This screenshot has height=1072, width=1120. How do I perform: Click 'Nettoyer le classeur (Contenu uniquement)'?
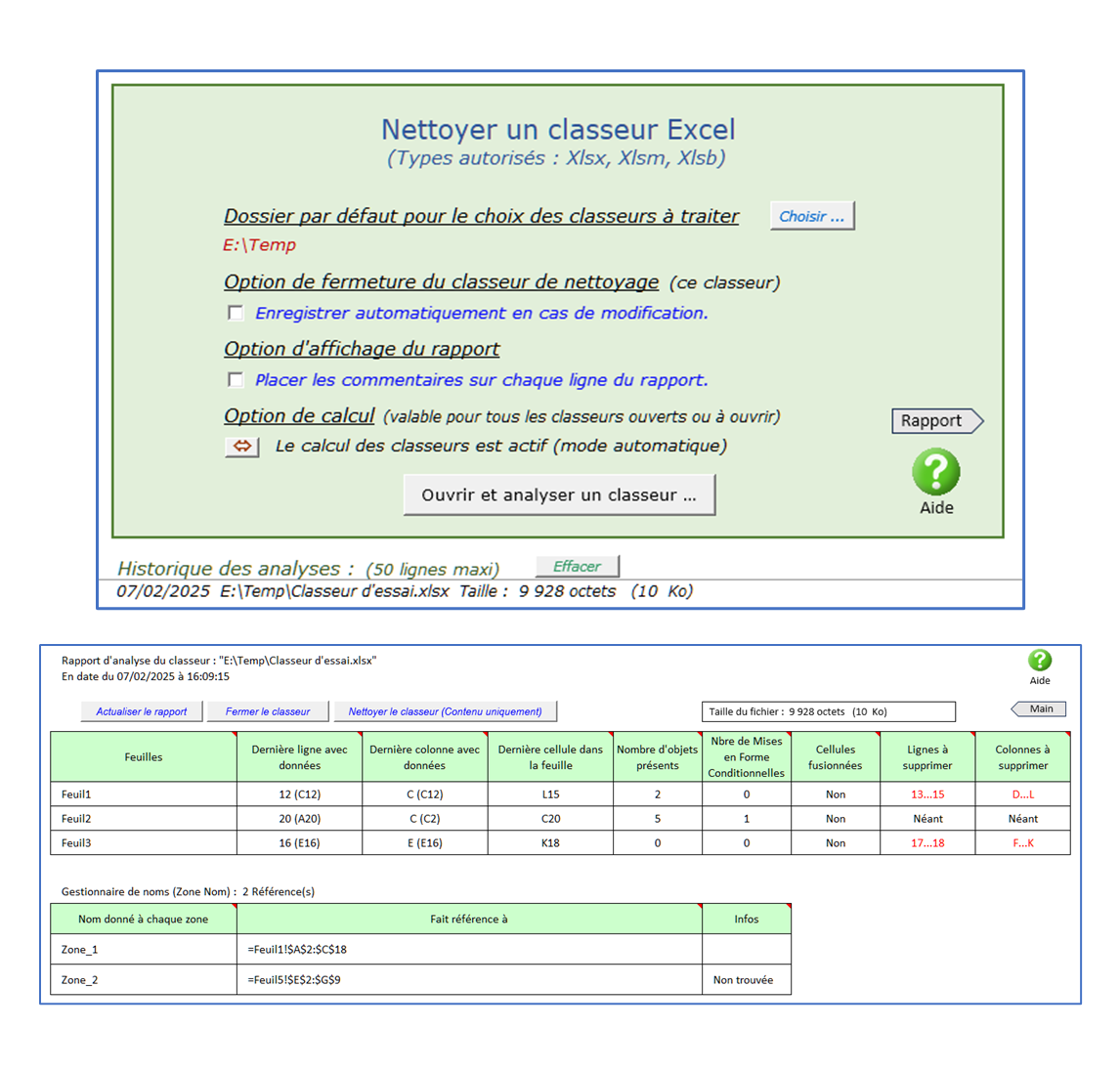click(x=445, y=711)
